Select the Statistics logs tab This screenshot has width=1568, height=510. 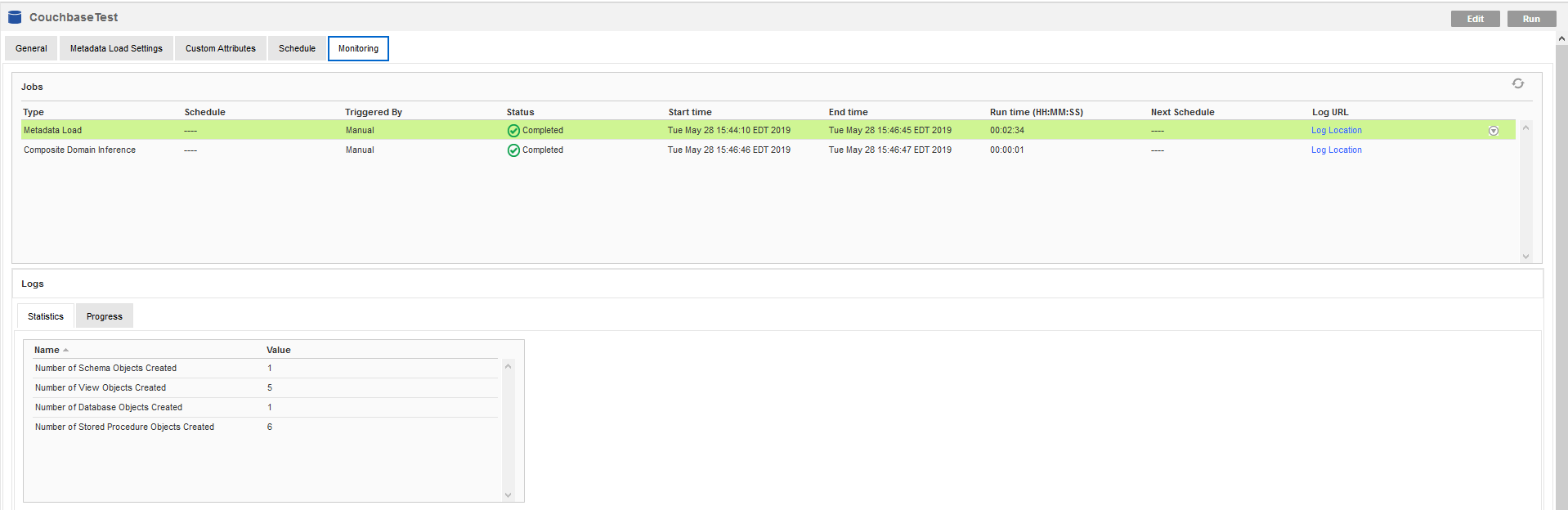(x=46, y=317)
